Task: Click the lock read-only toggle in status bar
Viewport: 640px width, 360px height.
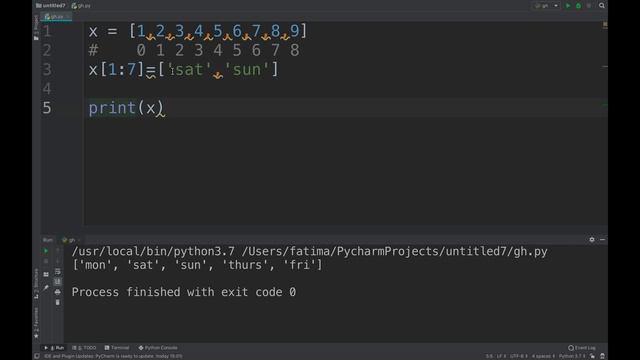Action: (592, 356)
